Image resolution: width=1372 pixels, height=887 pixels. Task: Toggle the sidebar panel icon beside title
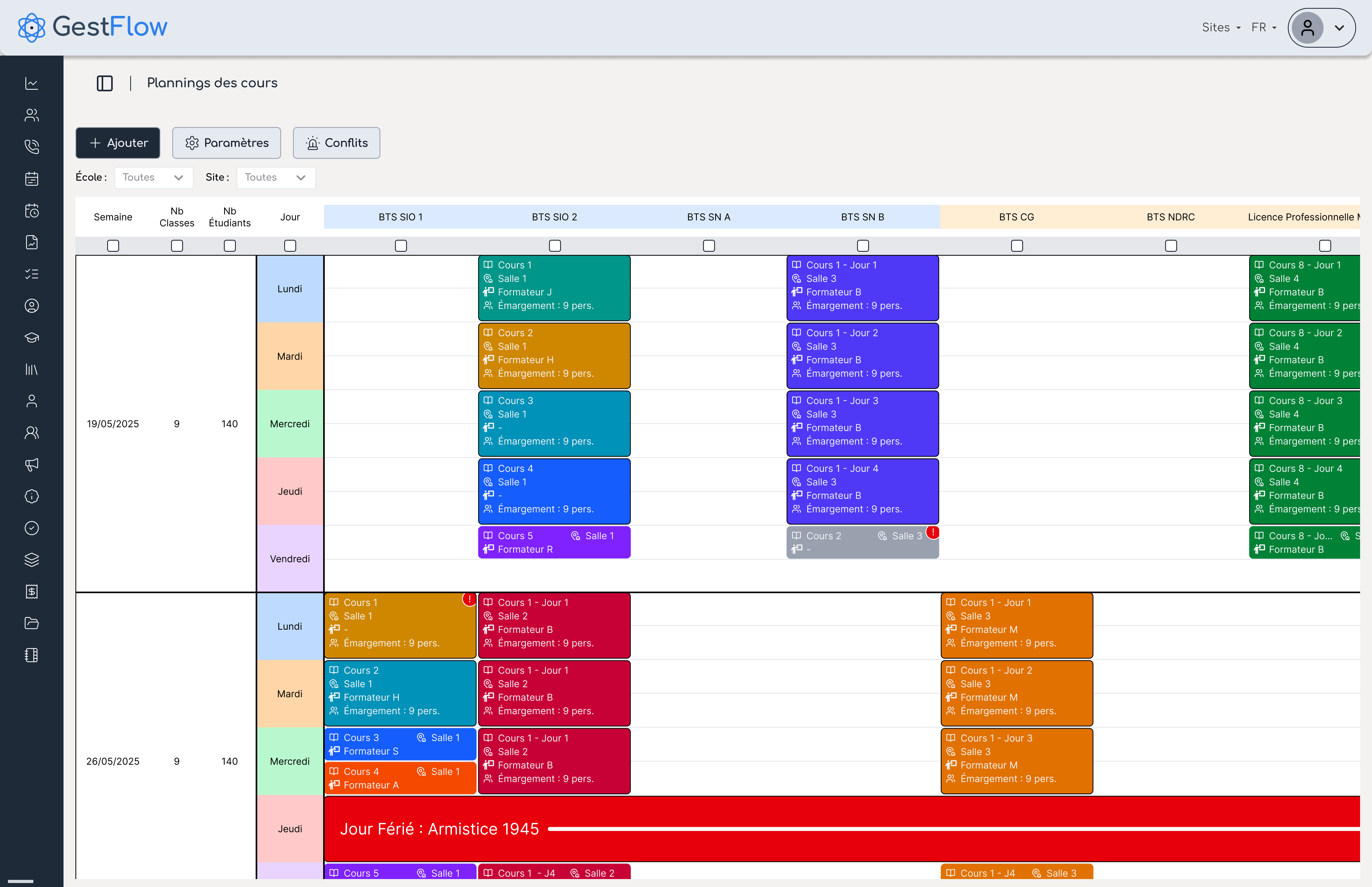[x=105, y=84]
